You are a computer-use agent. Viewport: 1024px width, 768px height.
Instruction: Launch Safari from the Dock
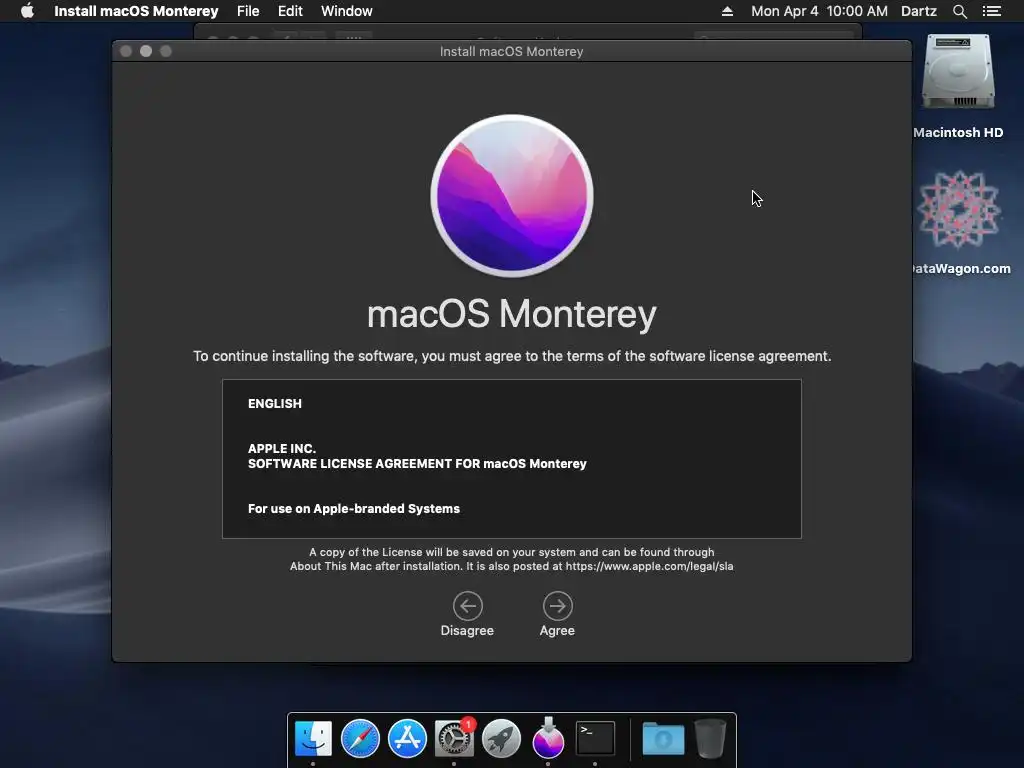point(360,738)
